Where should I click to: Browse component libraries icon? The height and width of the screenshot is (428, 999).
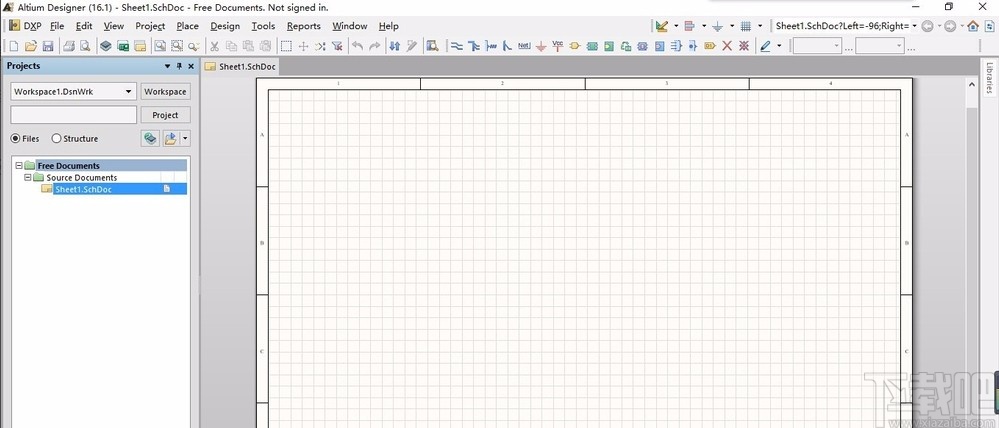pos(433,46)
